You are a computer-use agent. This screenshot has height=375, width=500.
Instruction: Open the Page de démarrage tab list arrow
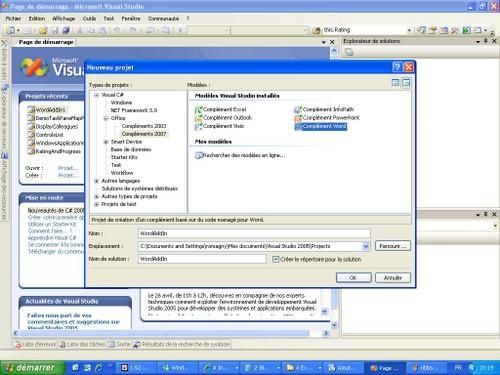tap(323, 42)
